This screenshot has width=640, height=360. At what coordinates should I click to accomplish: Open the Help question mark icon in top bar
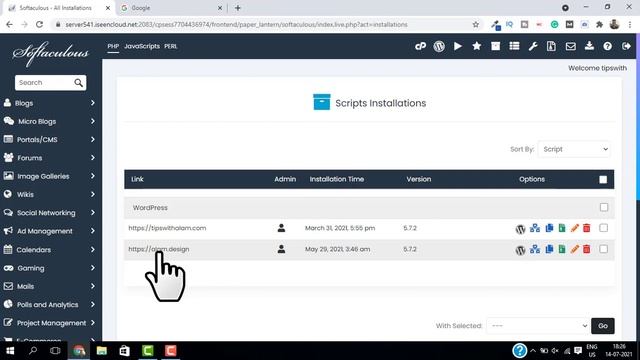(x=607, y=46)
